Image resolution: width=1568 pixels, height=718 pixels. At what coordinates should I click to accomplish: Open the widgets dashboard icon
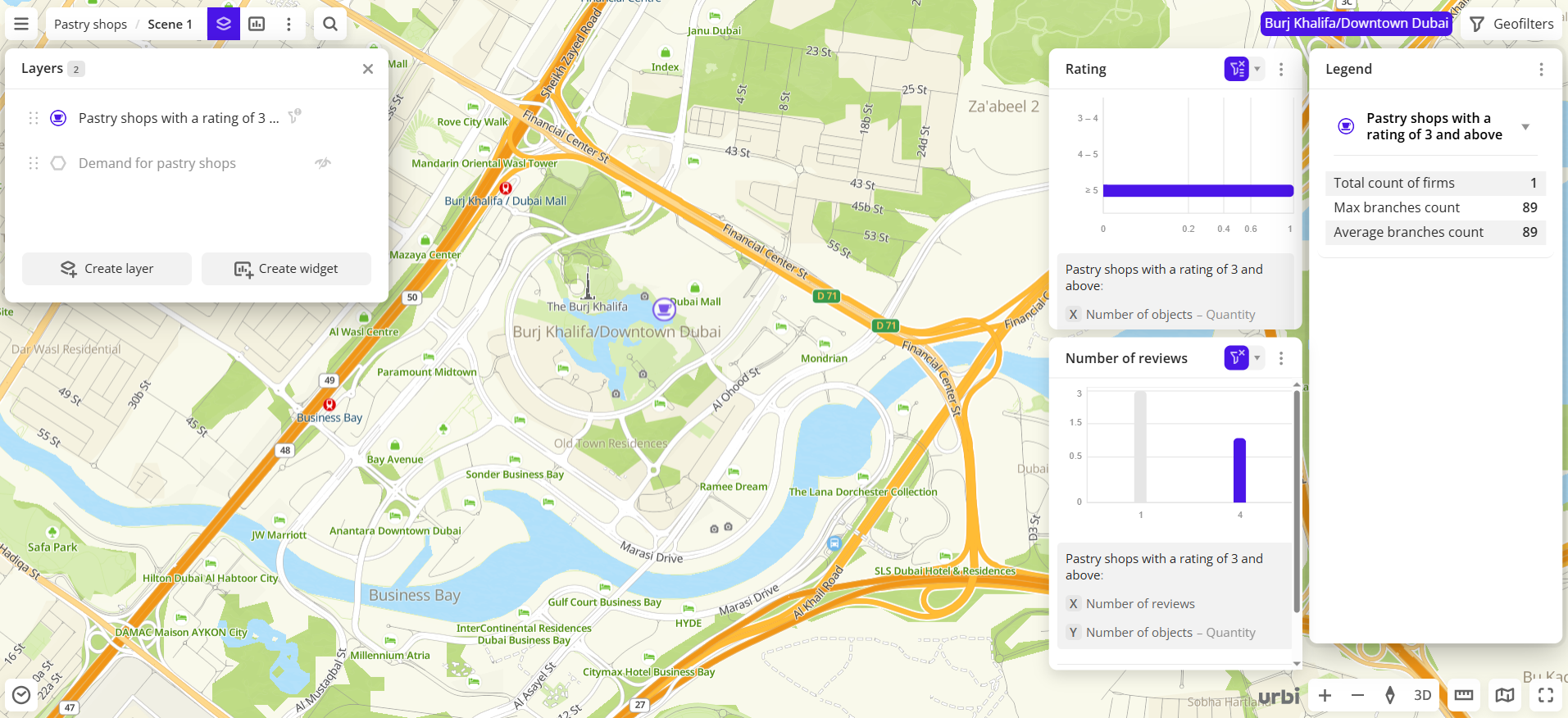[x=257, y=24]
